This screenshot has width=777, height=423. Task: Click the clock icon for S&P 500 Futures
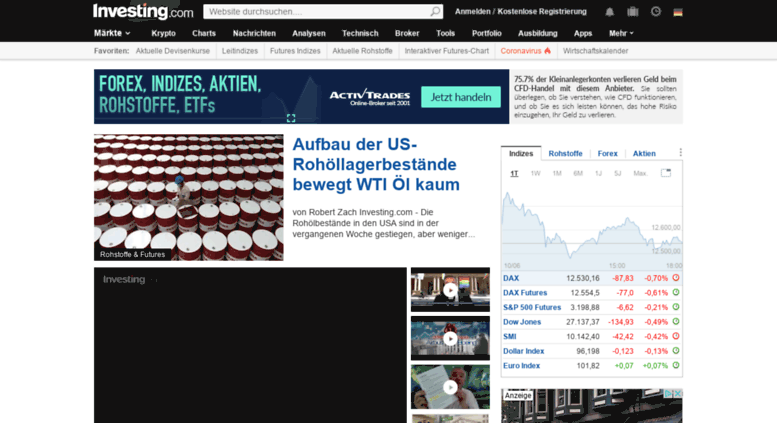[x=675, y=307]
